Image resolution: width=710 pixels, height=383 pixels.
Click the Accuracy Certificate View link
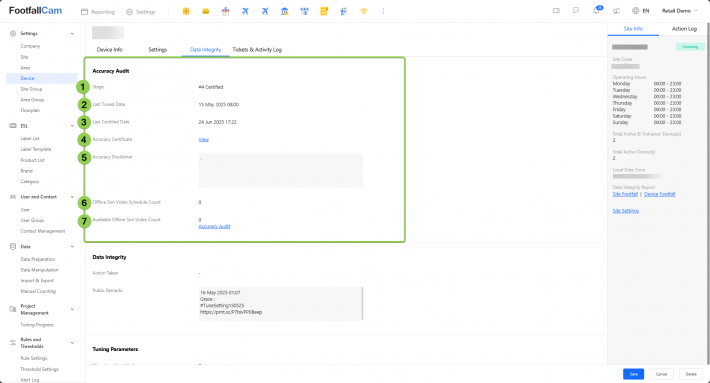tap(204, 139)
